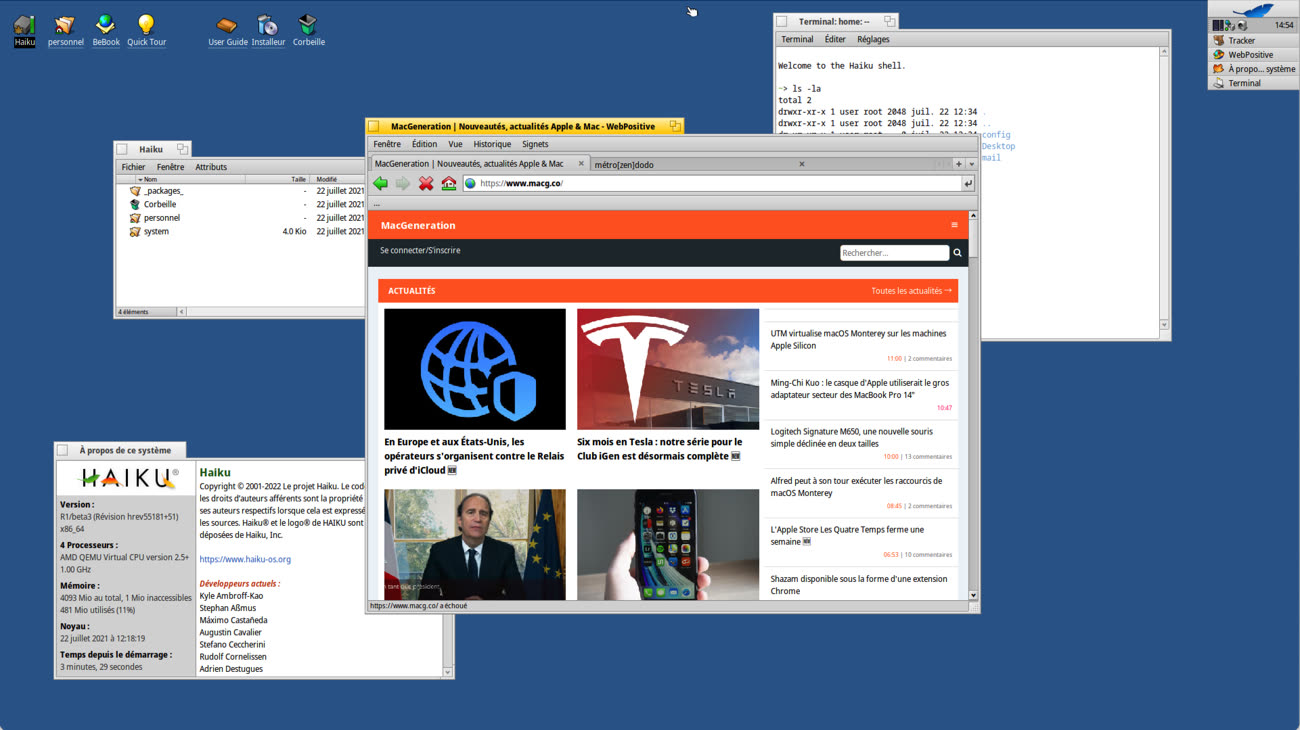Image resolution: width=1300 pixels, height=730 pixels.
Task: Open MacGeneration hamburger menu icon
Action: coord(954,225)
